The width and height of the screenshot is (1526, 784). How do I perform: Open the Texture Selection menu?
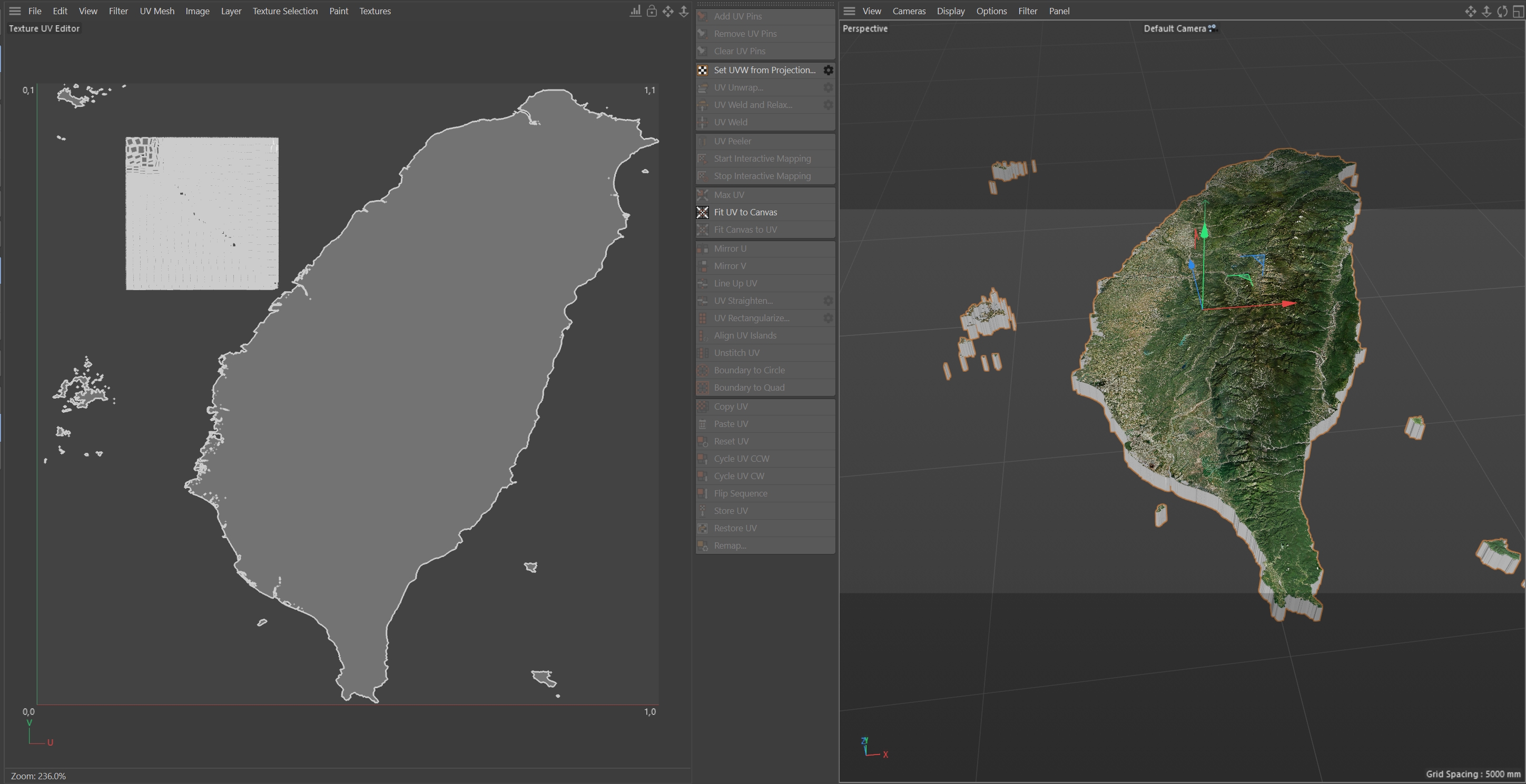click(285, 11)
